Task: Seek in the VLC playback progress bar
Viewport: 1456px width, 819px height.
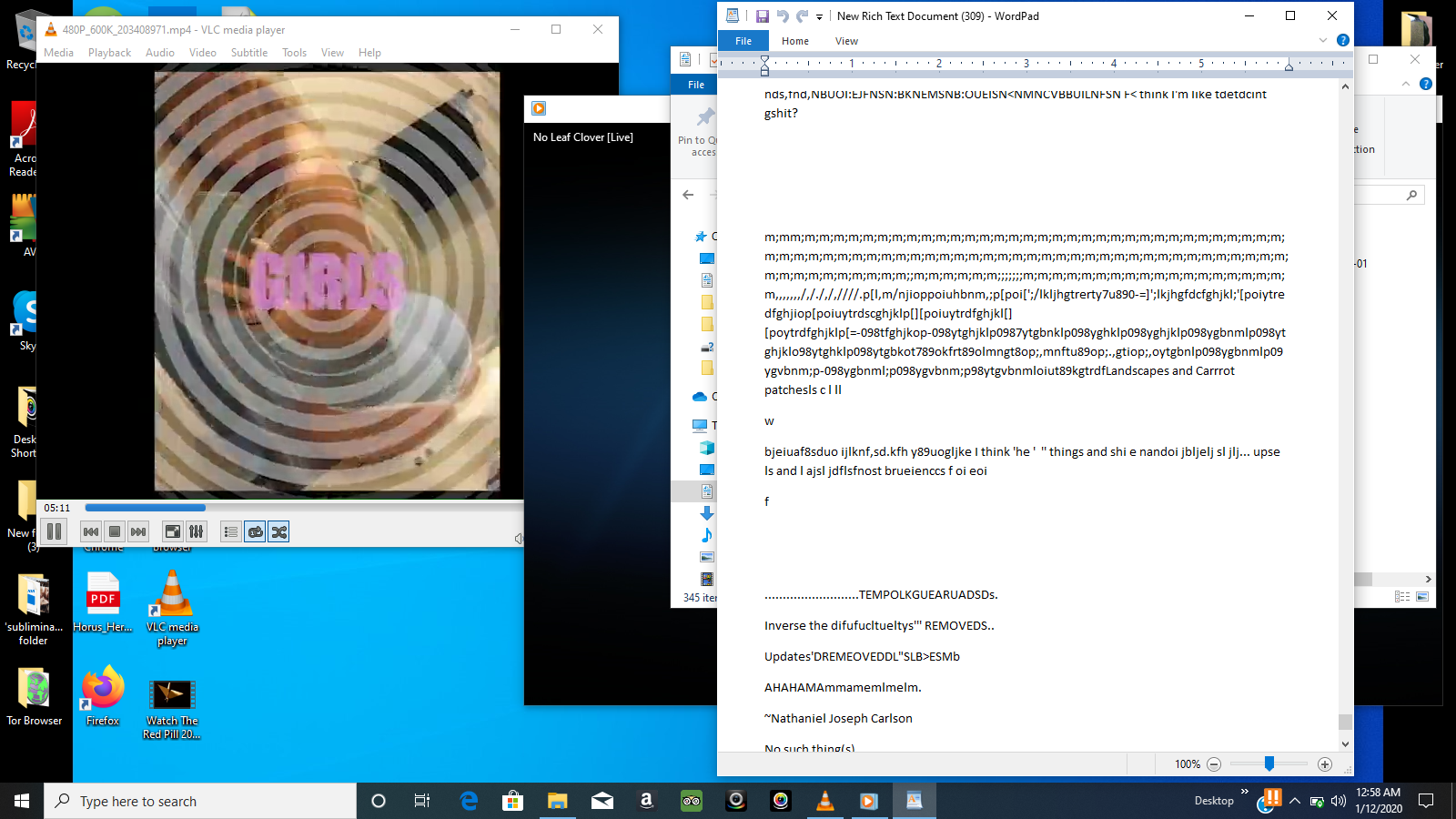Action: [303, 508]
